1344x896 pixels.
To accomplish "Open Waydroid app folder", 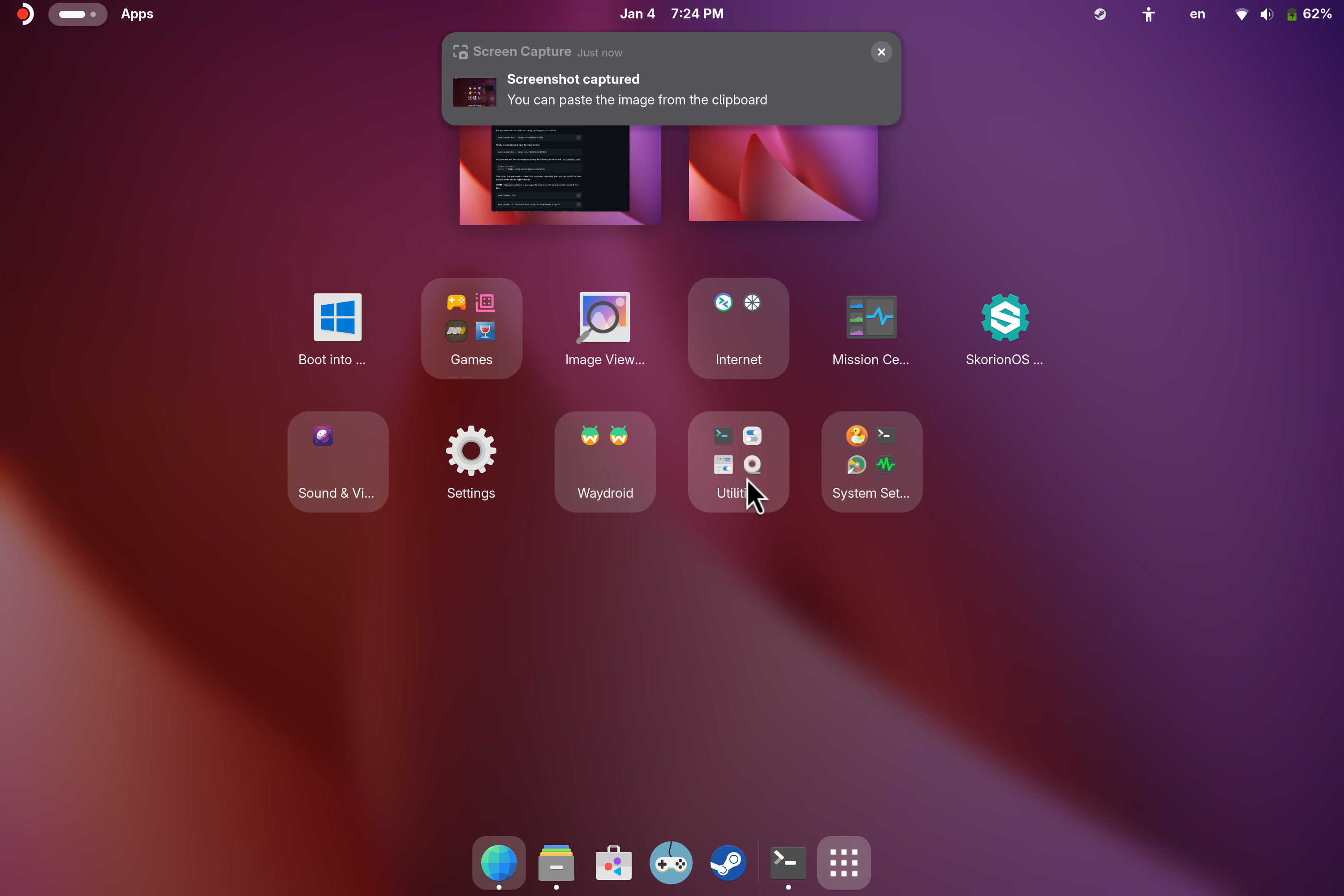I will click(604, 462).
